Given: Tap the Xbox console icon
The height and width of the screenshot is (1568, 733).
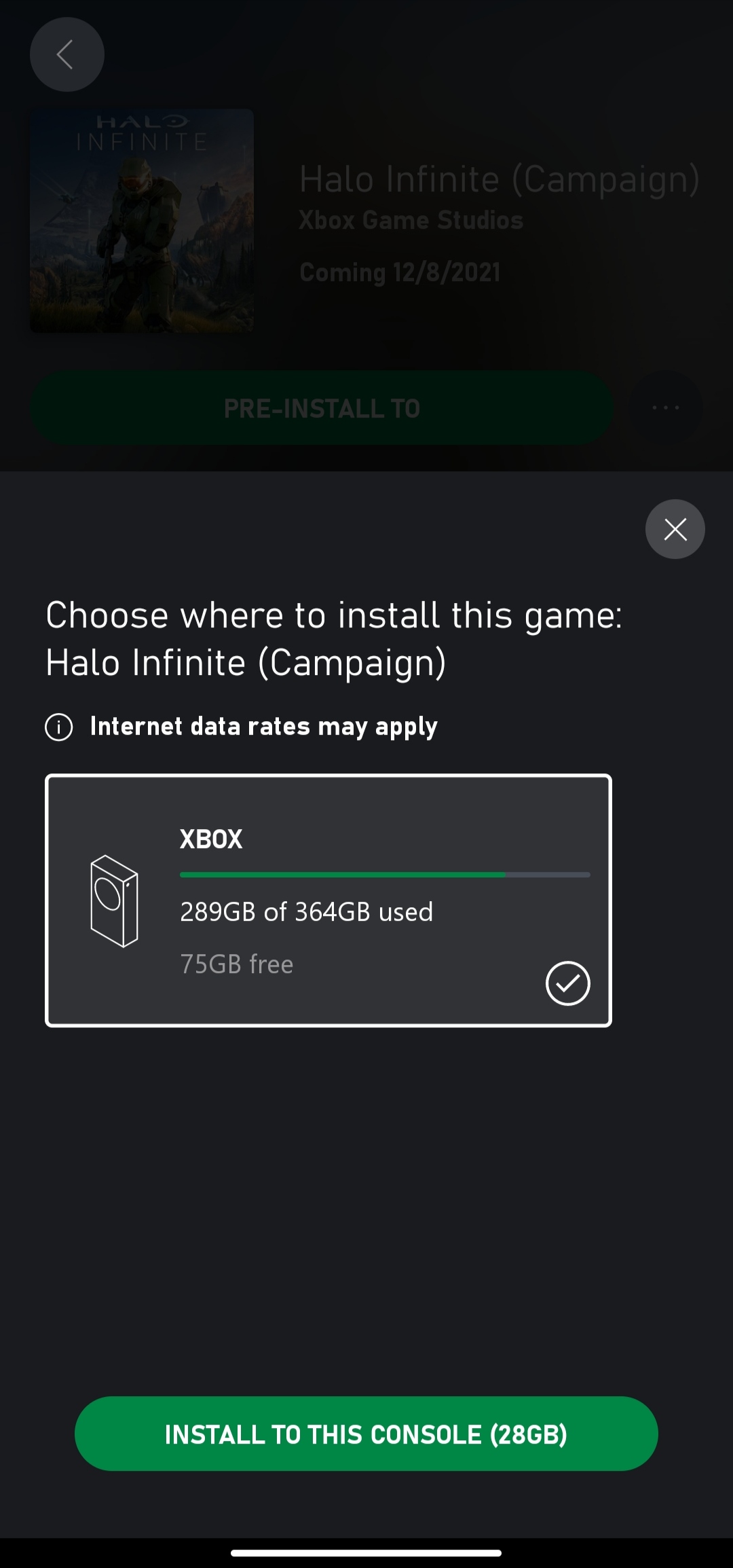Looking at the screenshot, I should click(x=114, y=901).
